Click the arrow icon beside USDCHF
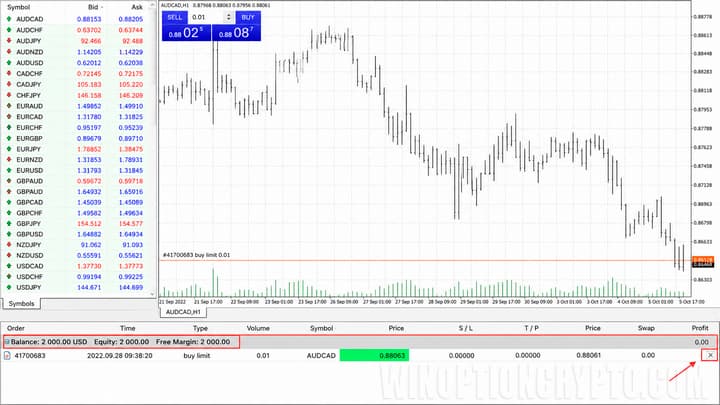Image resolution: width=720 pixels, height=405 pixels. [x=9, y=276]
